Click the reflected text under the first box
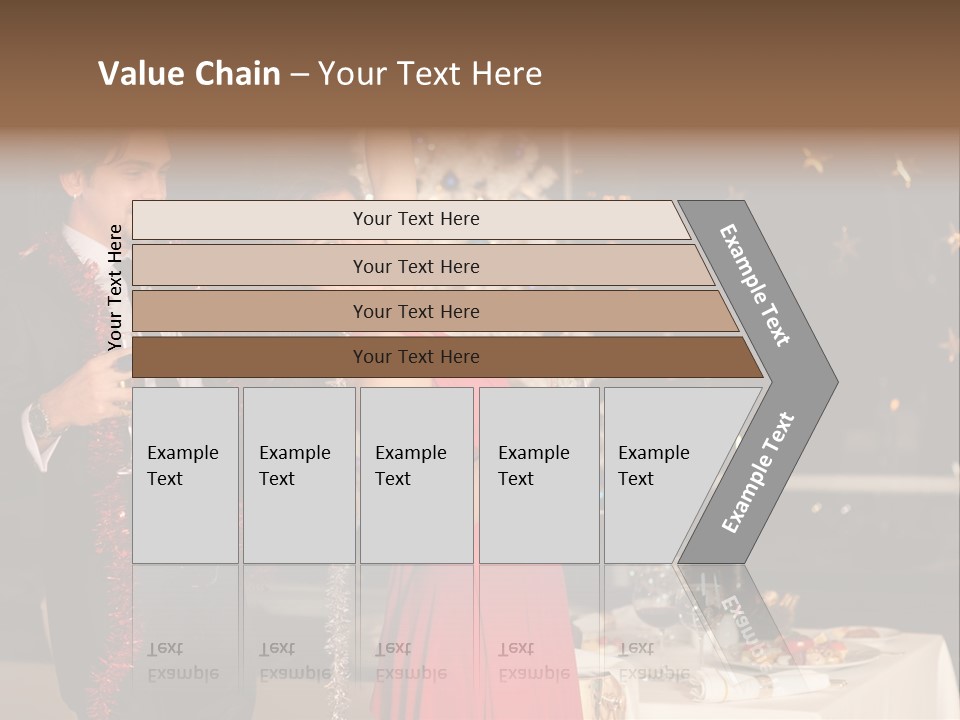This screenshot has height=720, width=960. 184,660
